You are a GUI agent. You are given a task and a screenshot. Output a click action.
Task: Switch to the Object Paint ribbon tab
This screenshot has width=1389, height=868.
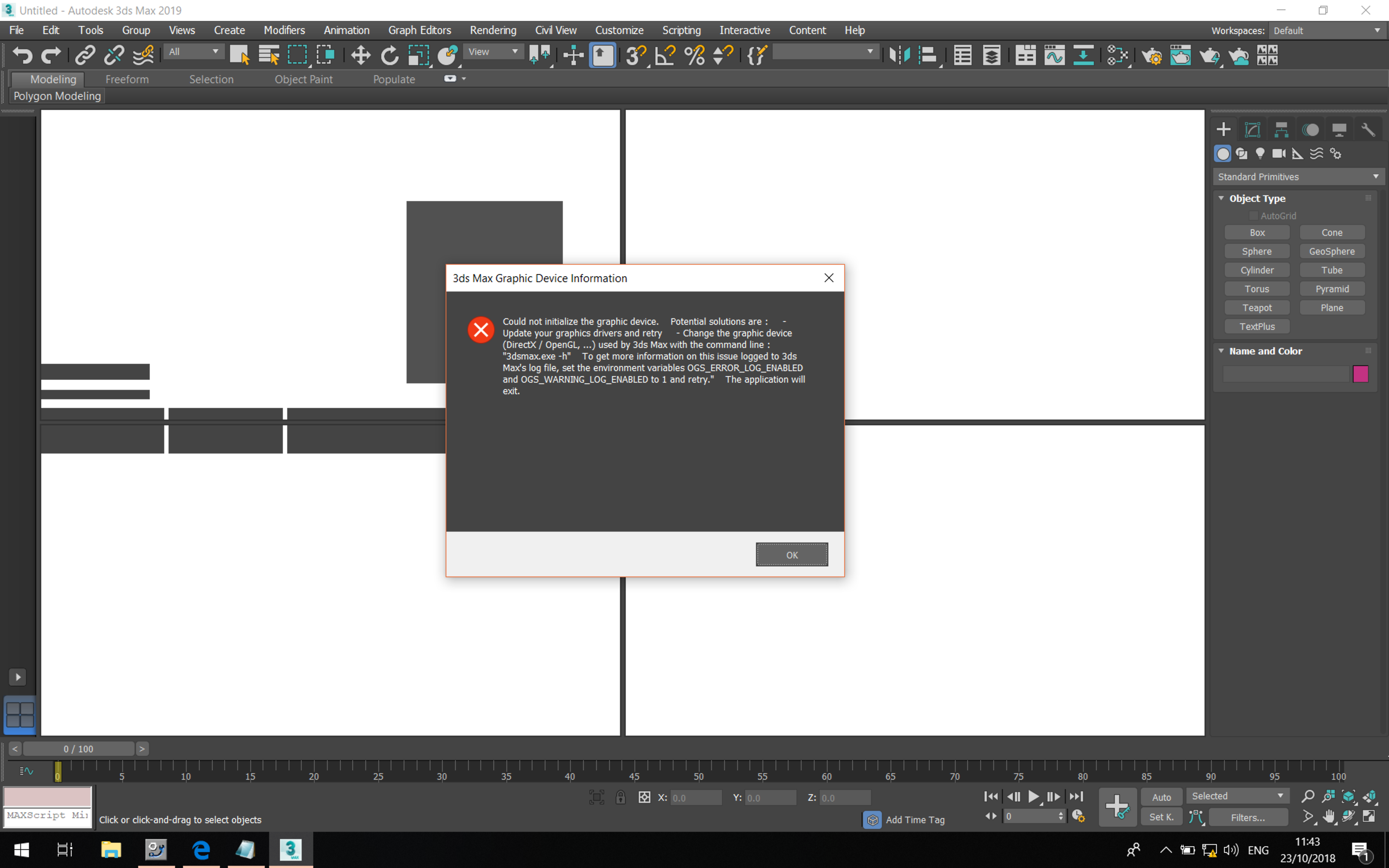pos(303,79)
